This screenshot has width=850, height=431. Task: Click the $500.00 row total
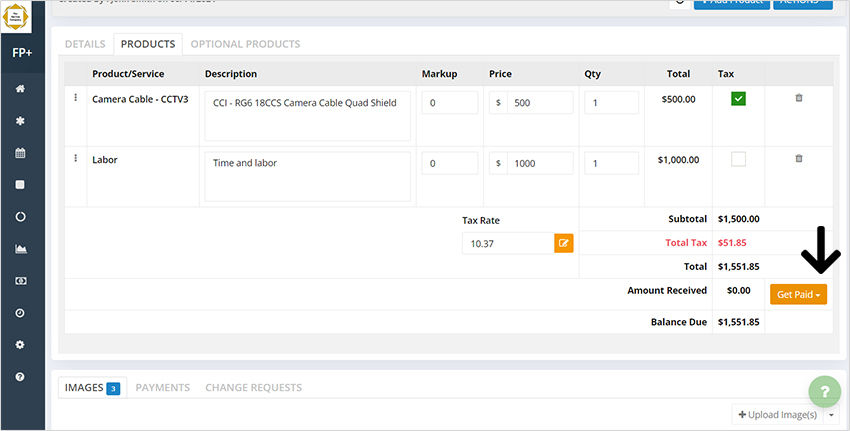coord(678,99)
